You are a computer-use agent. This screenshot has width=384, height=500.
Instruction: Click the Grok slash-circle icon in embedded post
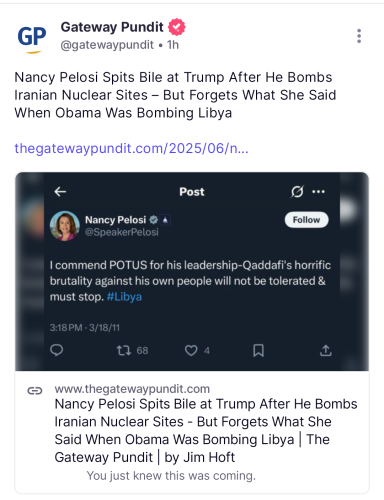point(297,192)
